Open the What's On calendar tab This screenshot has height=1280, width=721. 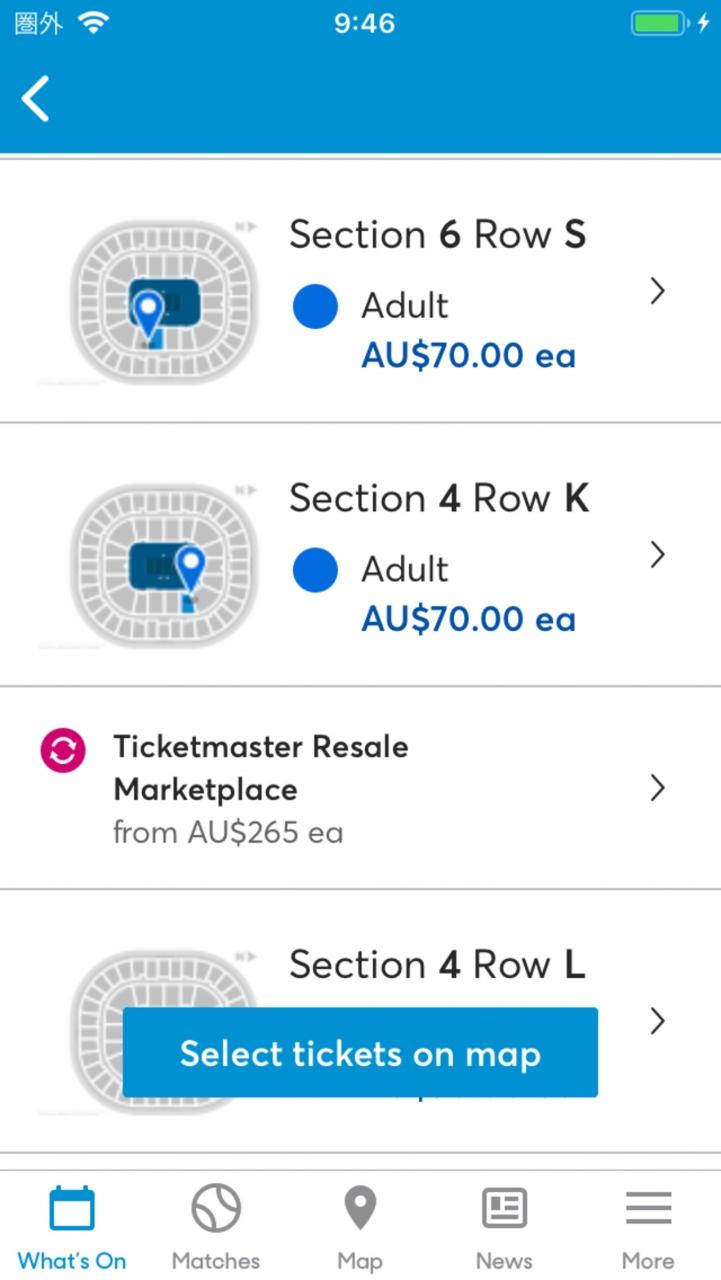click(x=72, y=1226)
